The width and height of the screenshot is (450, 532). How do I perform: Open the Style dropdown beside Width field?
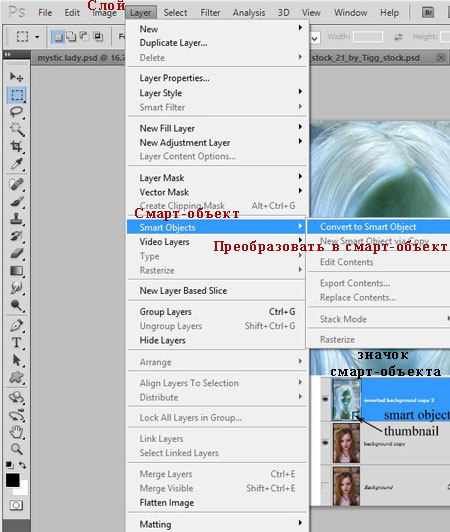click(x=315, y=38)
